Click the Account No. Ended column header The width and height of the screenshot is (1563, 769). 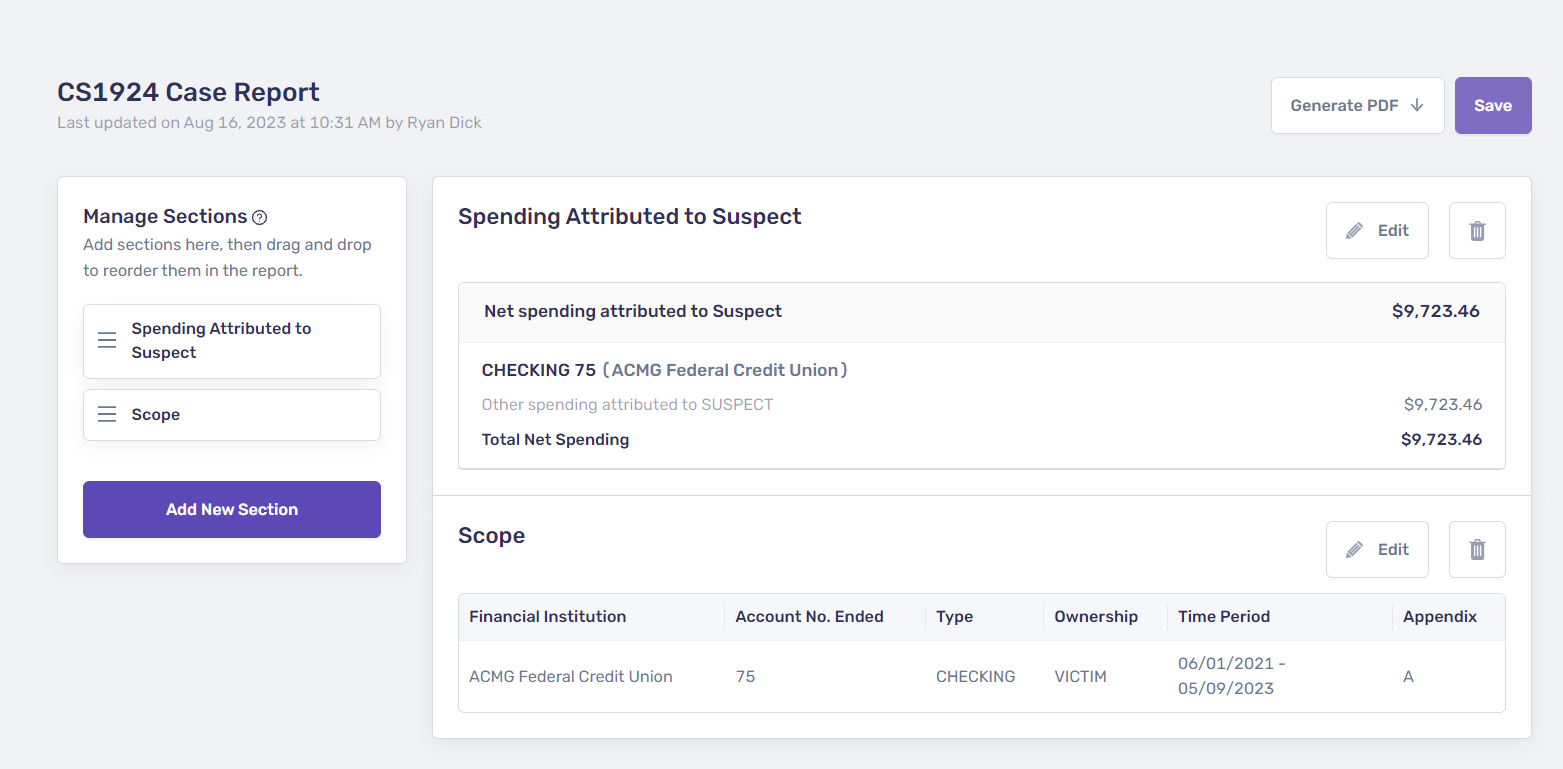809,617
